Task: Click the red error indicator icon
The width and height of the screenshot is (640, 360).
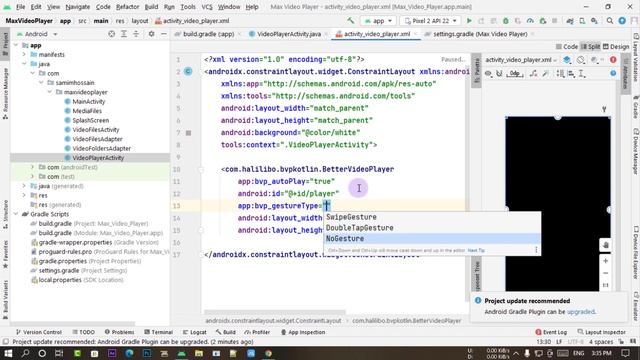Action: tap(613, 60)
